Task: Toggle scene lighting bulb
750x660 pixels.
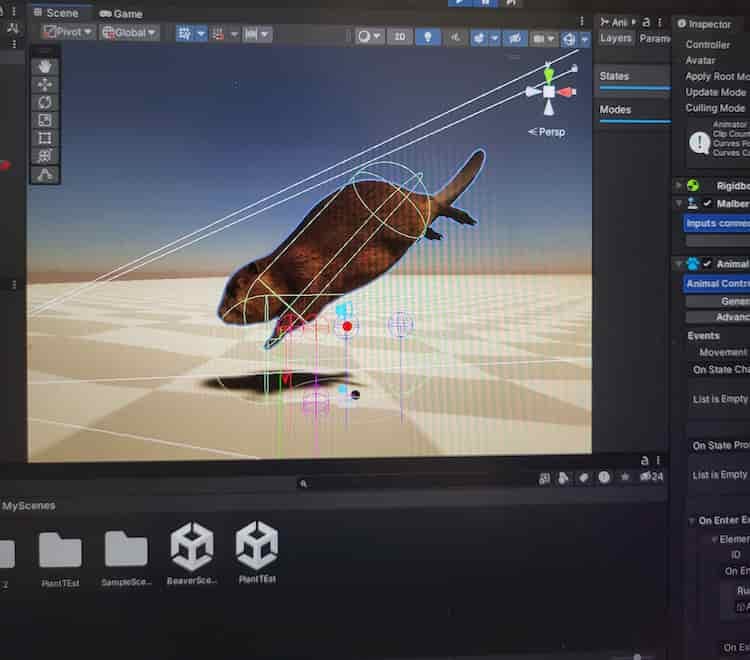Action: click(x=428, y=37)
